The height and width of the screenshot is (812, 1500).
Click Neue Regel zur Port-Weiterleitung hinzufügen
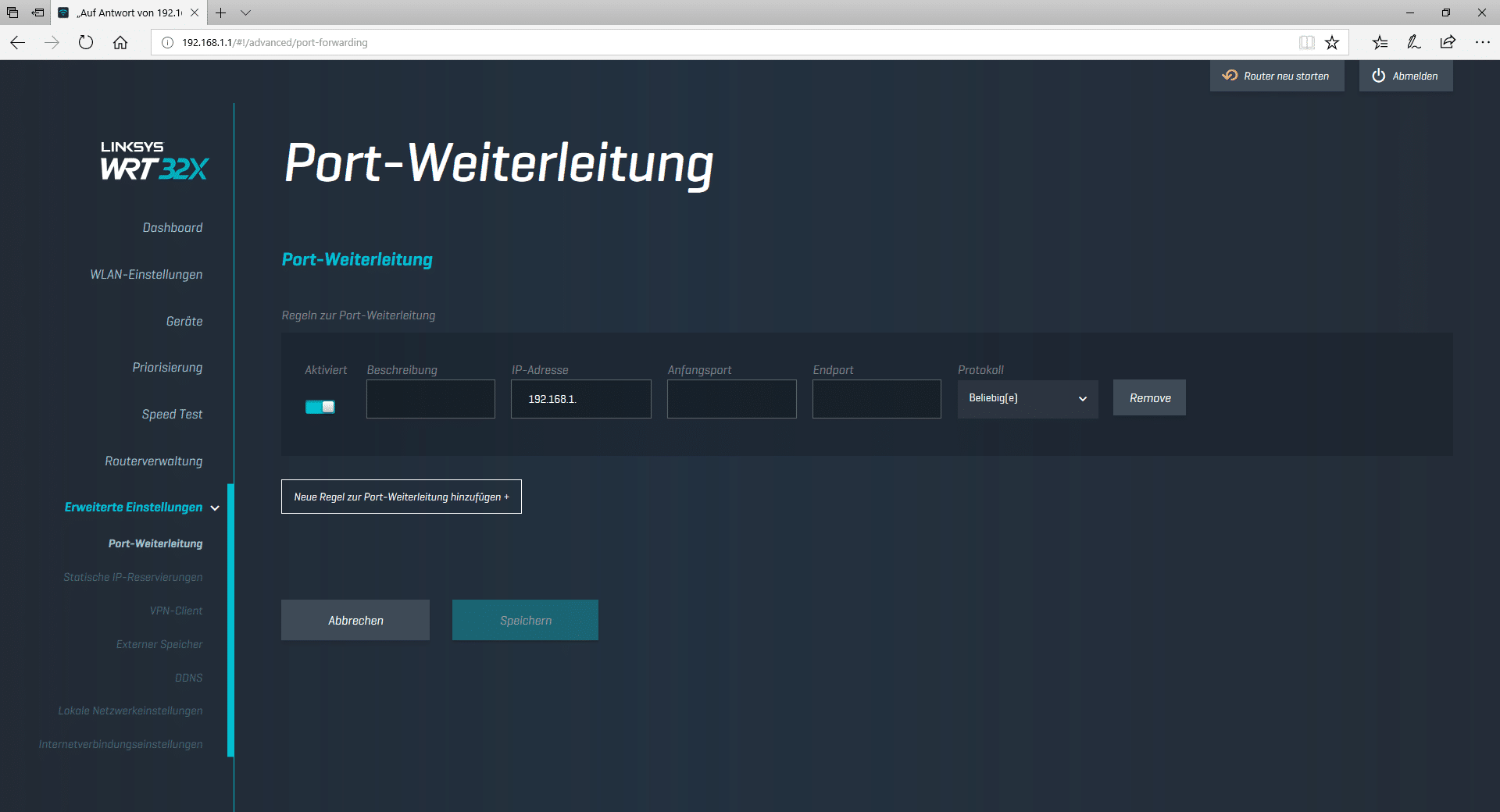tap(401, 497)
